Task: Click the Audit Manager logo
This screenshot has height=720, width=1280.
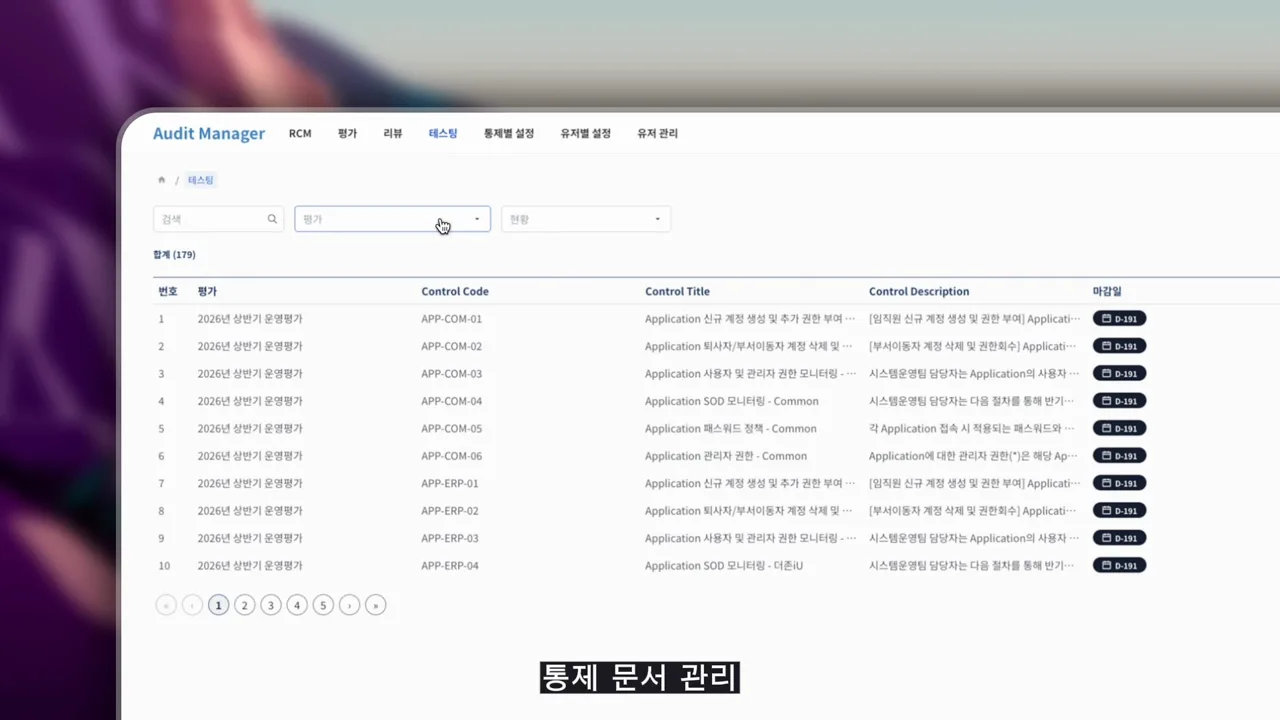Action: 209,133
